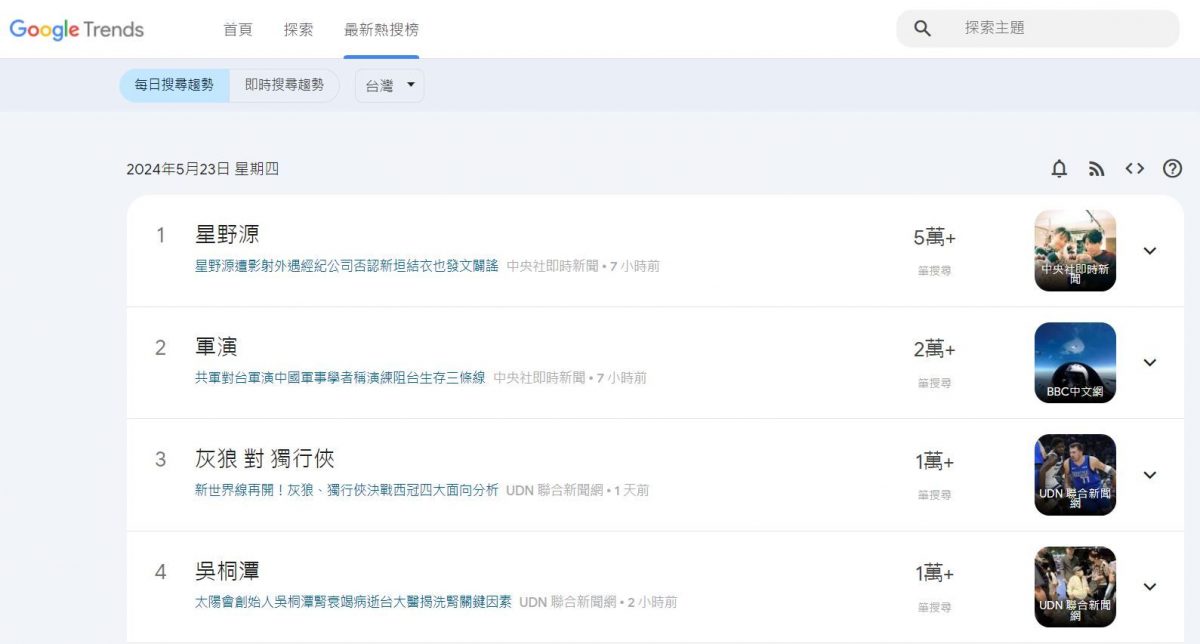1200x644 pixels.
Task: Open the 台灣 region dropdown
Action: click(x=388, y=86)
